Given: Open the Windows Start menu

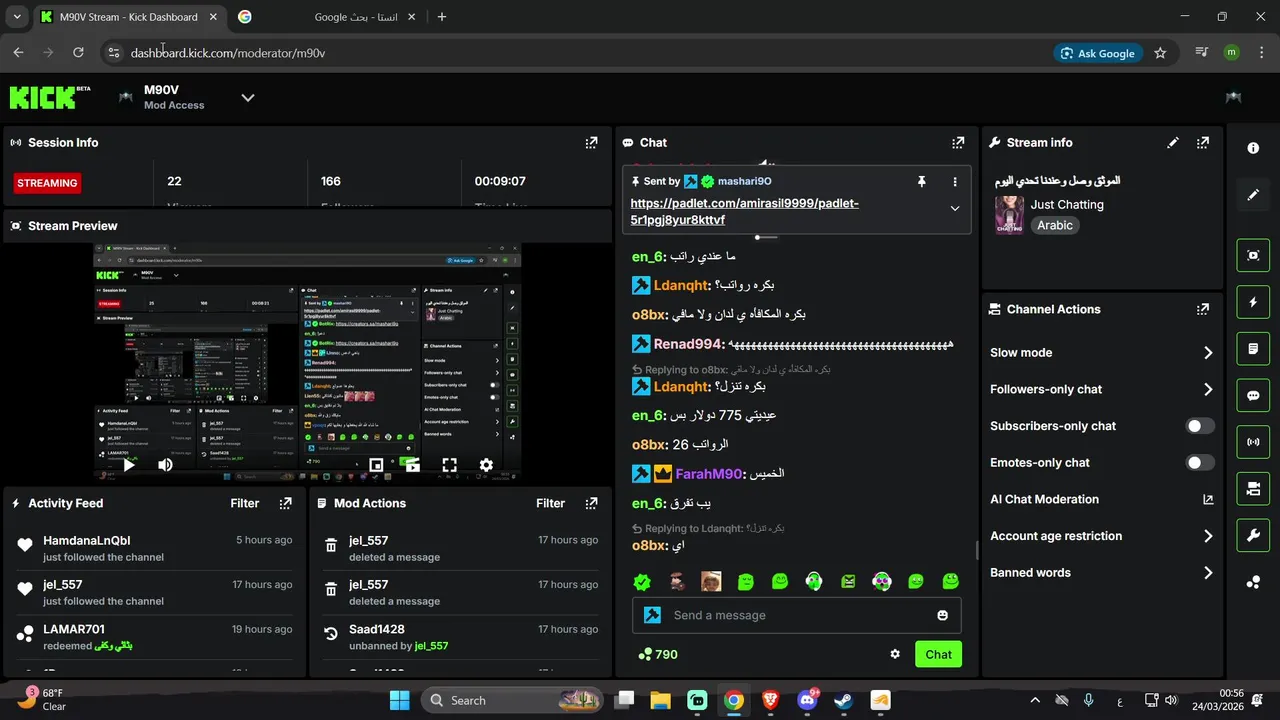Looking at the screenshot, I should pos(399,700).
